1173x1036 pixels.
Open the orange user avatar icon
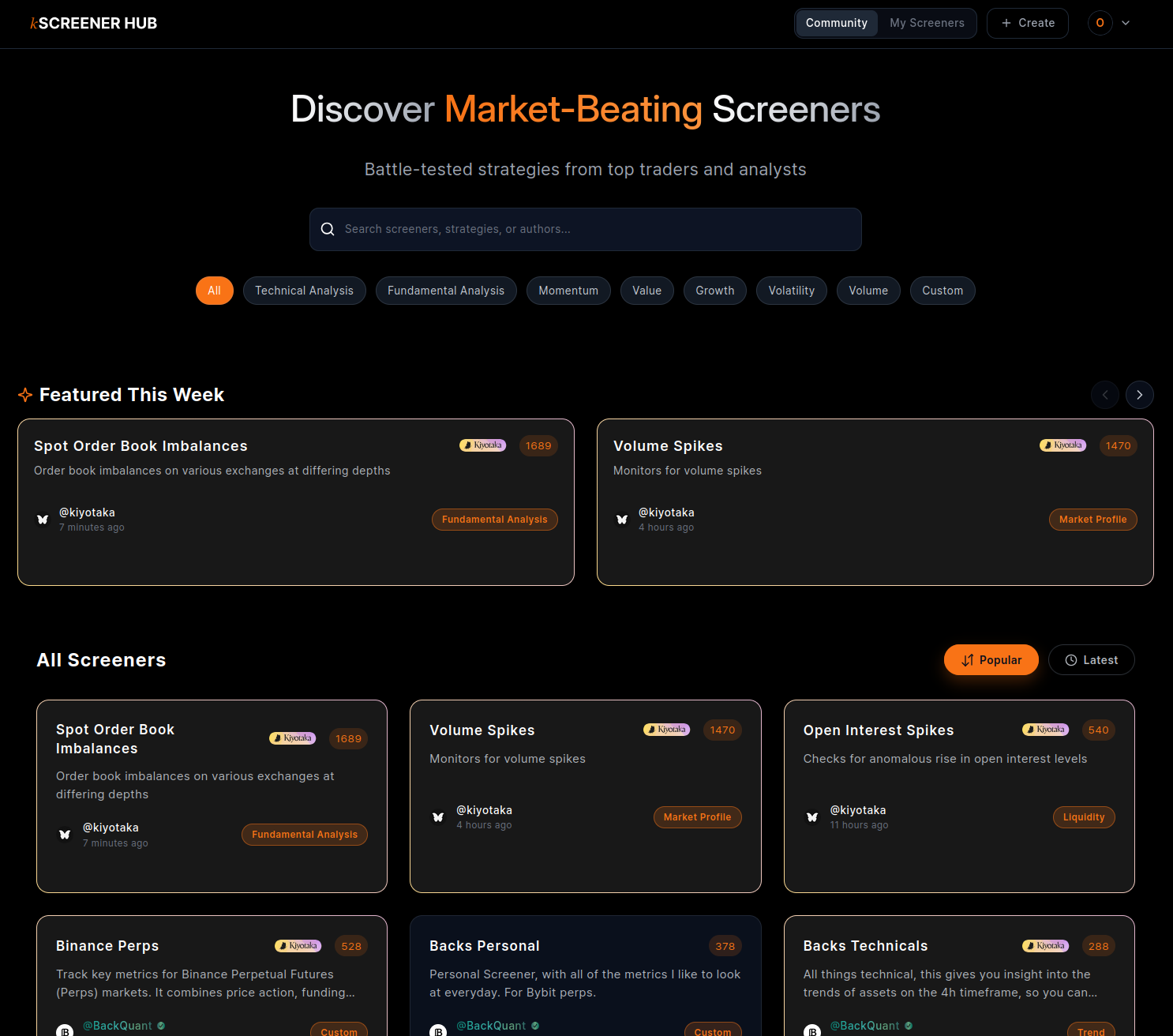(x=1100, y=23)
